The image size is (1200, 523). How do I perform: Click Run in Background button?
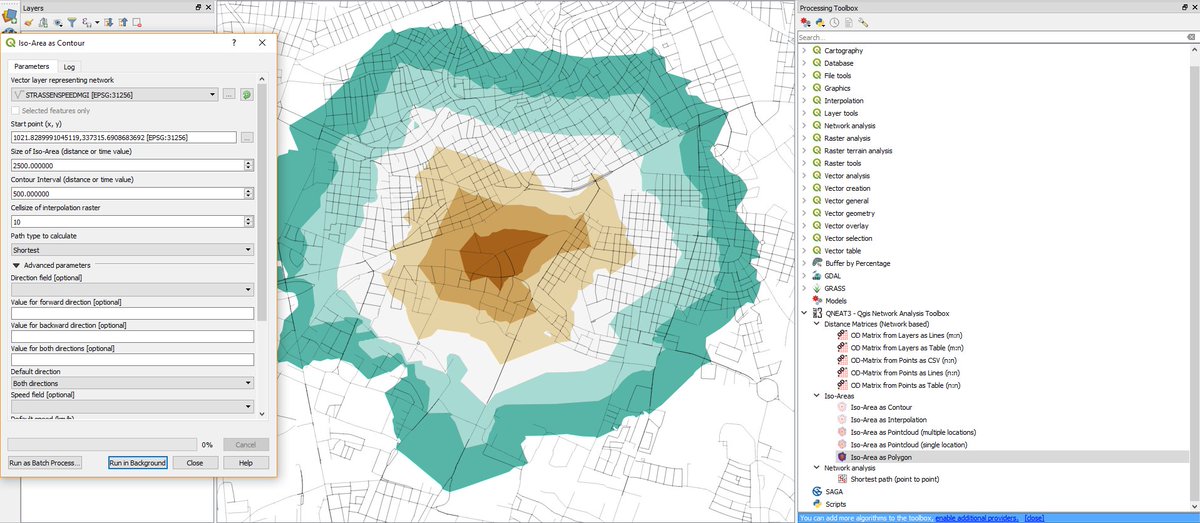[x=137, y=463]
